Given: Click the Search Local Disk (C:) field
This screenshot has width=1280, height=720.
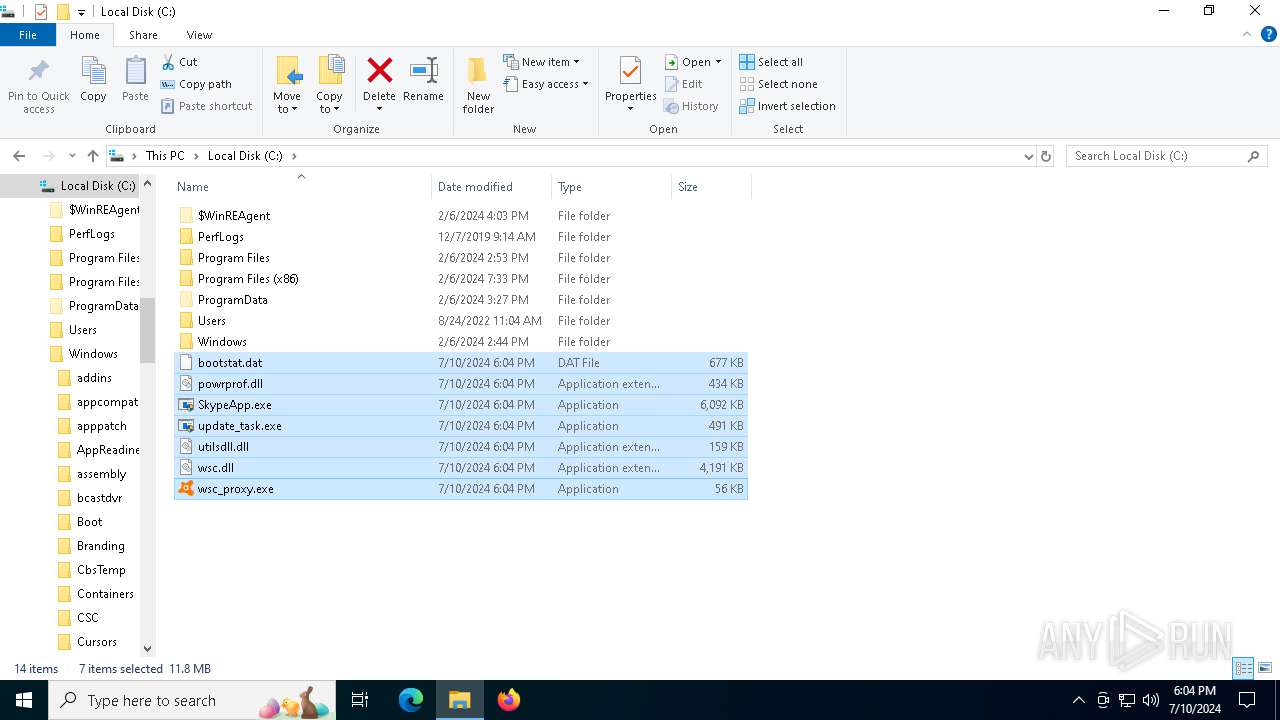Looking at the screenshot, I should (x=1166, y=156).
